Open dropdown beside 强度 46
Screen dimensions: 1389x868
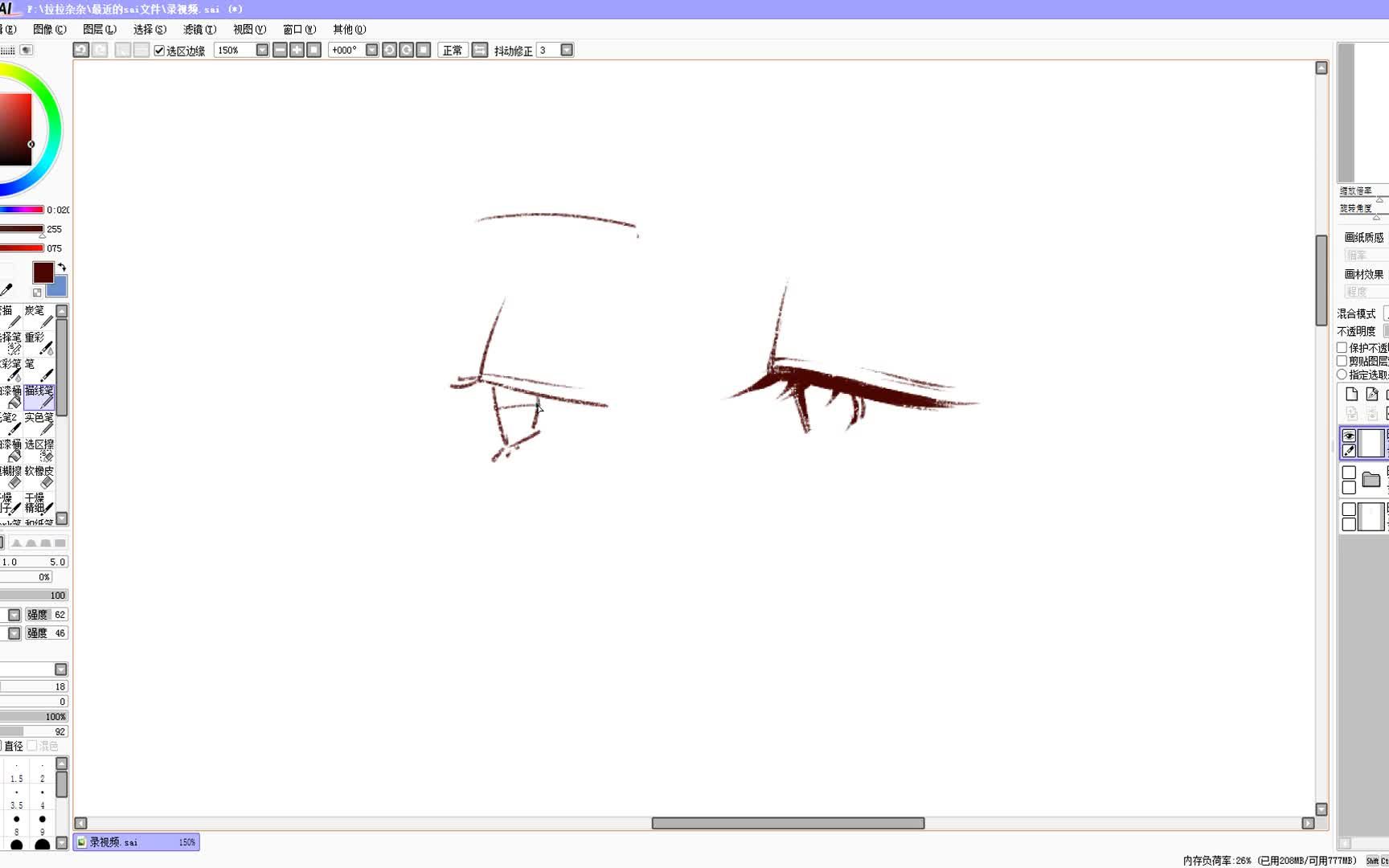(x=14, y=633)
